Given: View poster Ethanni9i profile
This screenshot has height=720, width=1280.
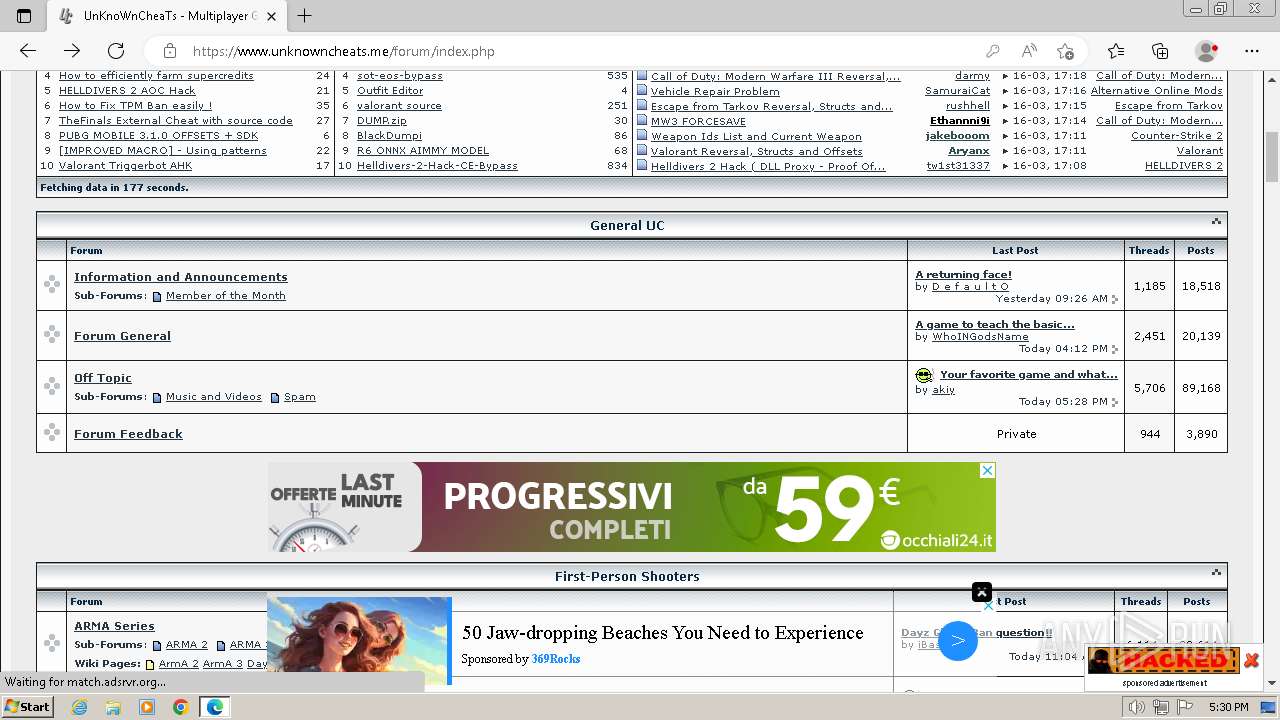Looking at the screenshot, I should [960, 121].
